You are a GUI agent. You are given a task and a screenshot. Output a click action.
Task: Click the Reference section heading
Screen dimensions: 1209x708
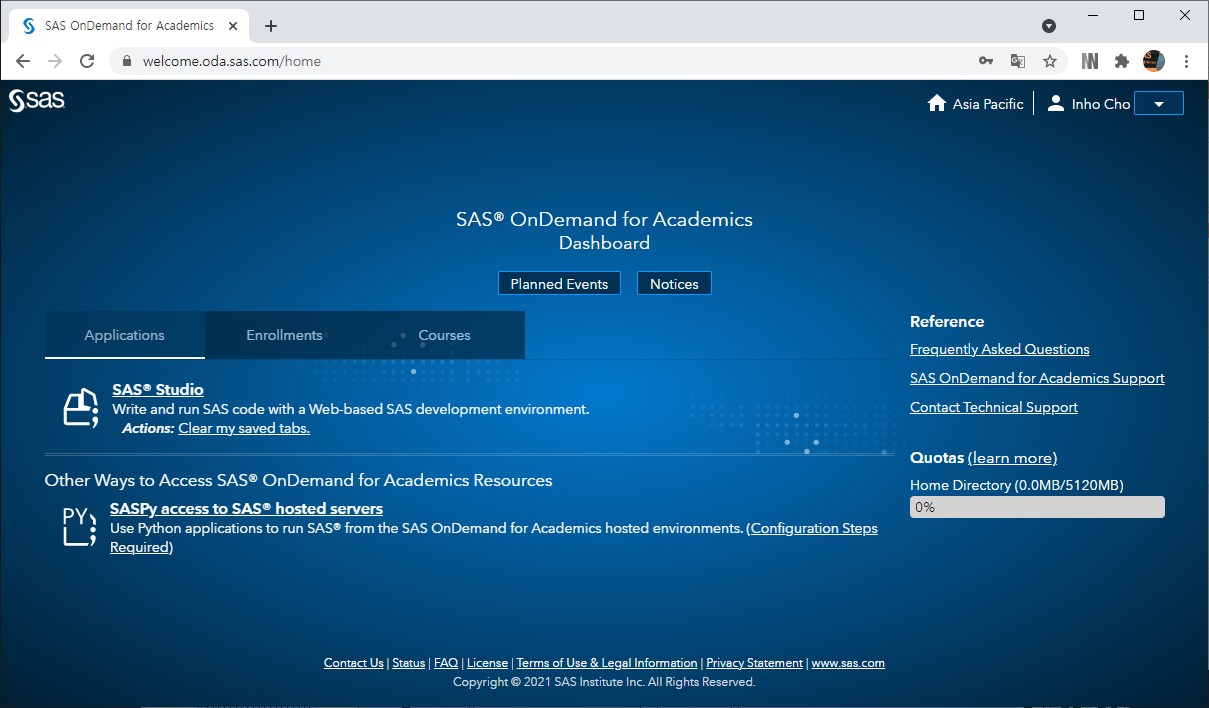[947, 322]
